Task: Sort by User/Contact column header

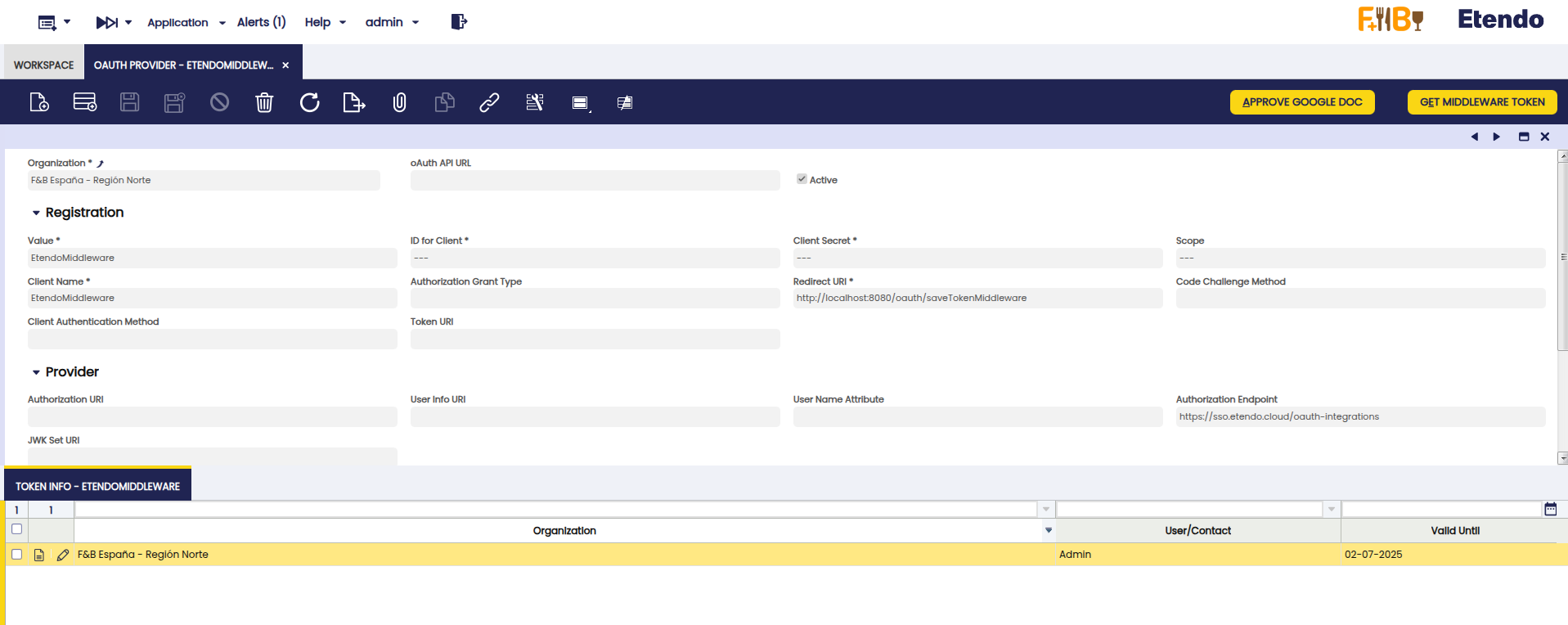Action: click(x=1197, y=531)
